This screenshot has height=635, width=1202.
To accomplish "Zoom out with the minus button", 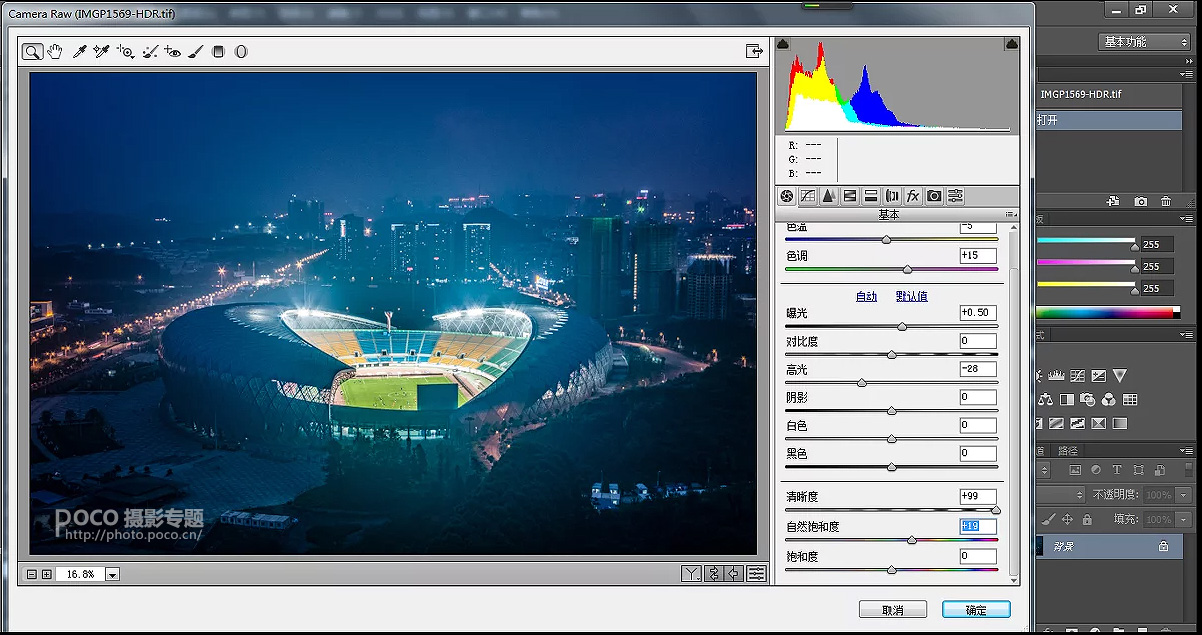I will click(32, 574).
